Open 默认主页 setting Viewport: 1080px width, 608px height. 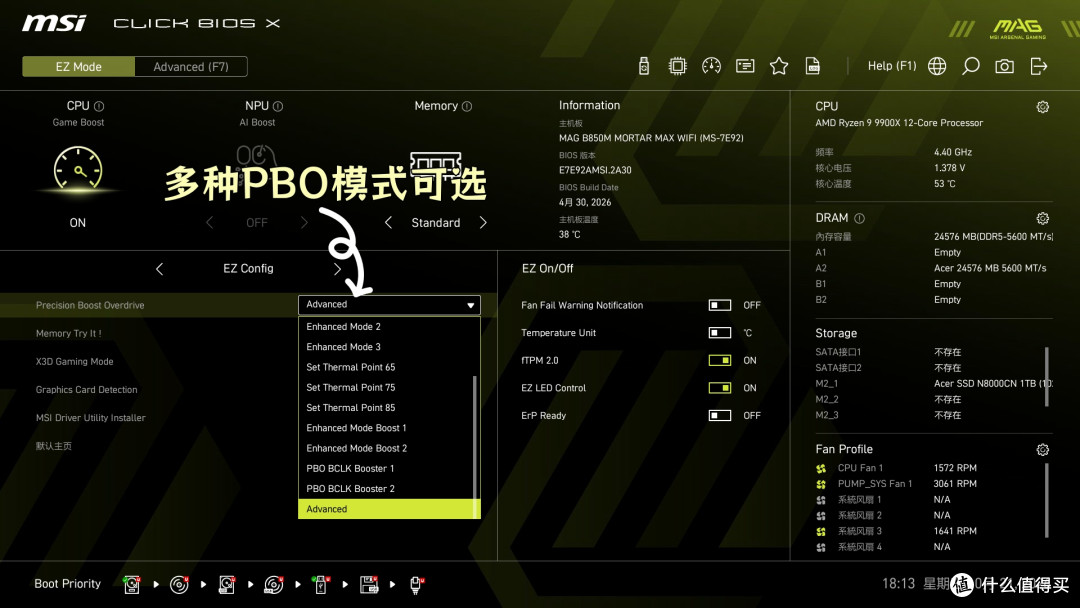[x=54, y=446]
